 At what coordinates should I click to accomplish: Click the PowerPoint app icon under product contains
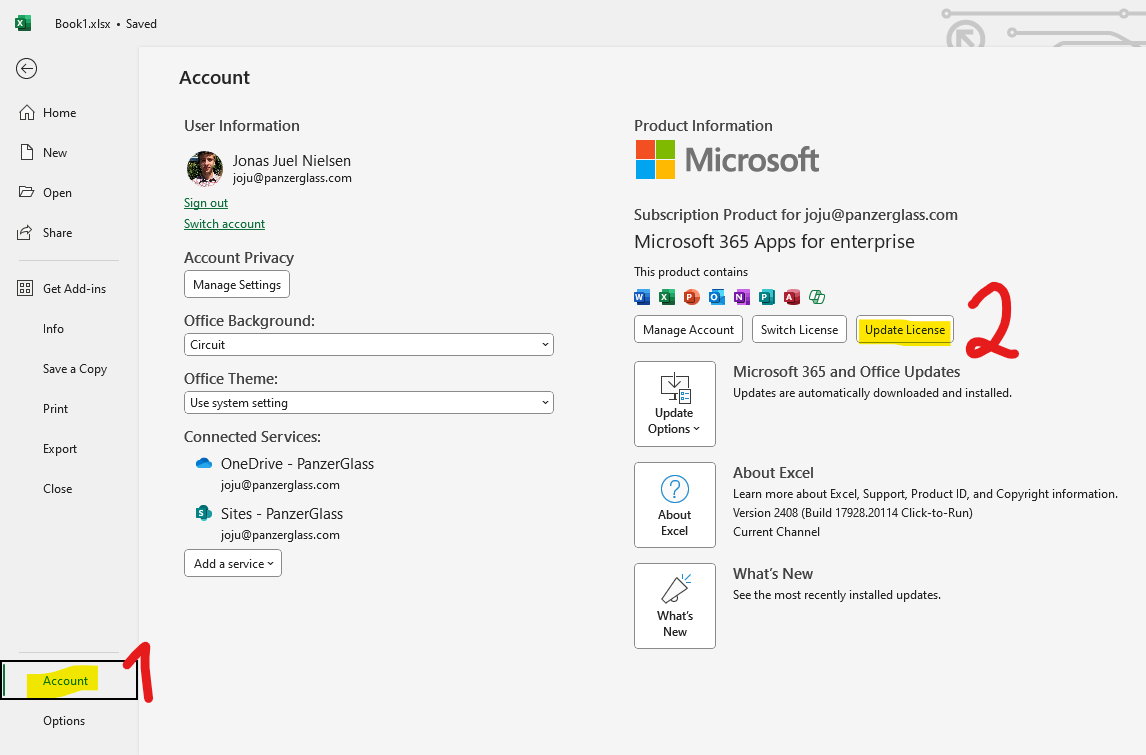691,297
